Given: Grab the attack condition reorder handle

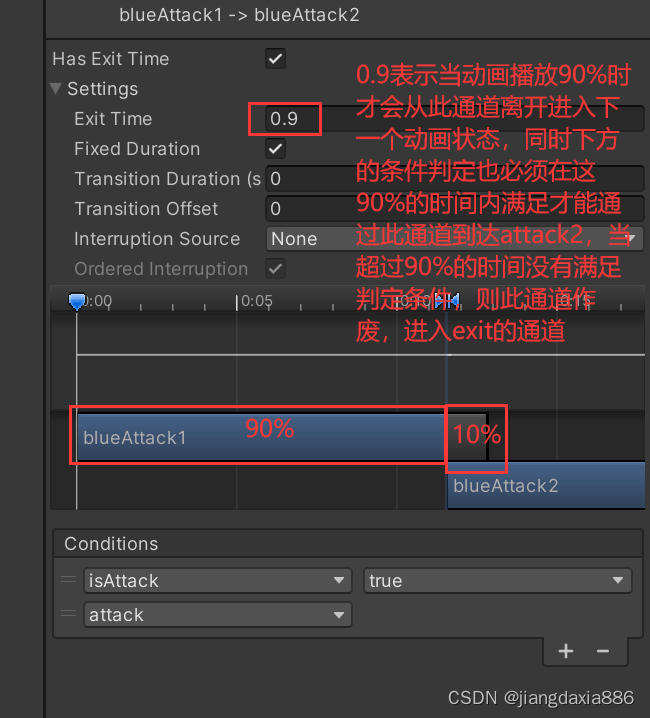Looking at the screenshot, I should point(69,614).
